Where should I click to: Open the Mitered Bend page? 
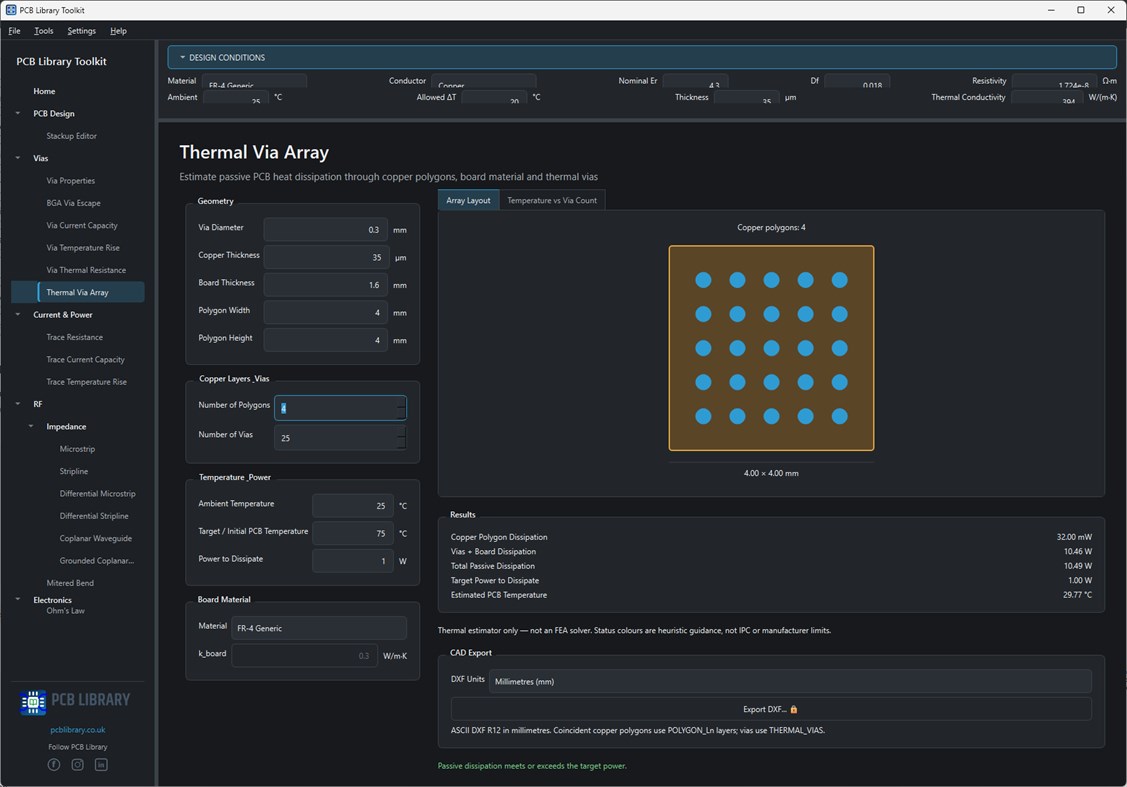coord(70,583)
